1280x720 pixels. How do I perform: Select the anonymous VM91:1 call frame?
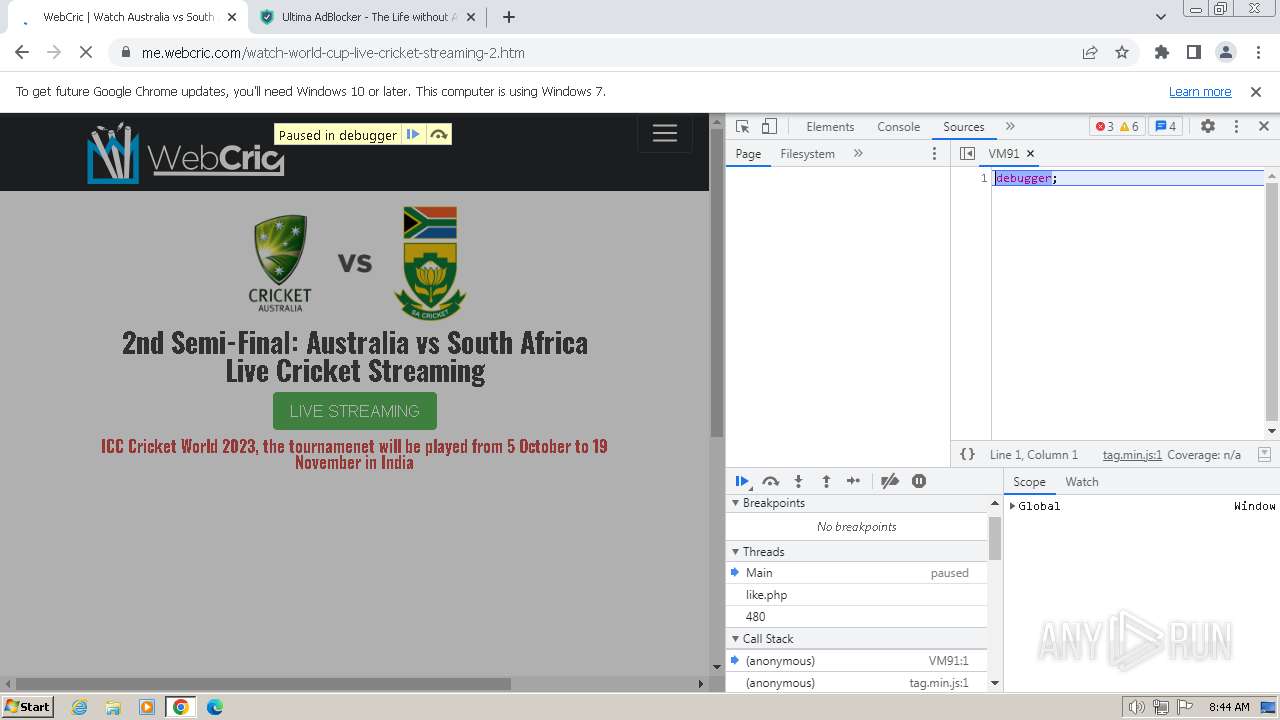(x=857, y=661)
